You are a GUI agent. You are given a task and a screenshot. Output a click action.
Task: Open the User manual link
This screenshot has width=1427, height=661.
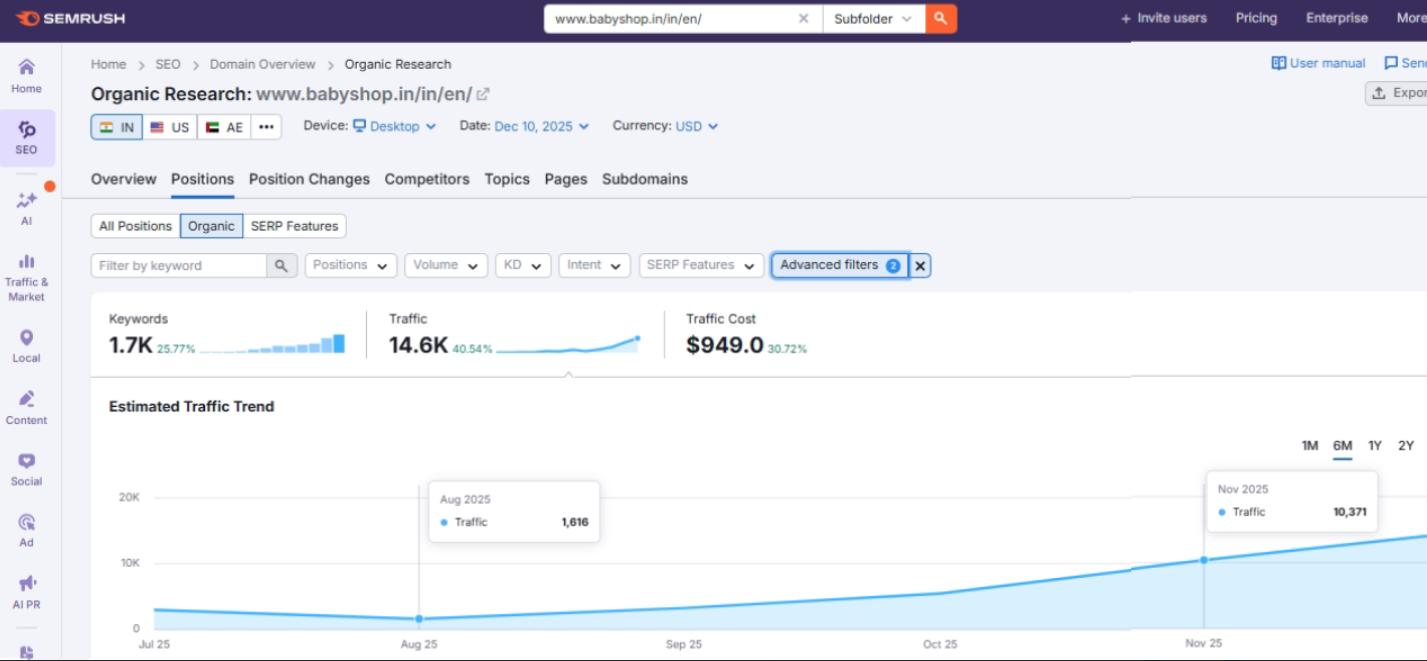point(1318,63)
